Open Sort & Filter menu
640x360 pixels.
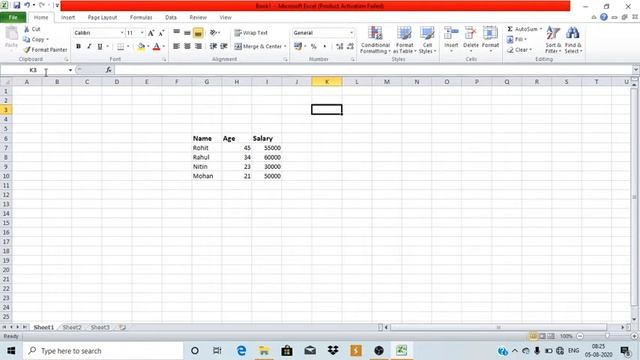pos(553,40)
